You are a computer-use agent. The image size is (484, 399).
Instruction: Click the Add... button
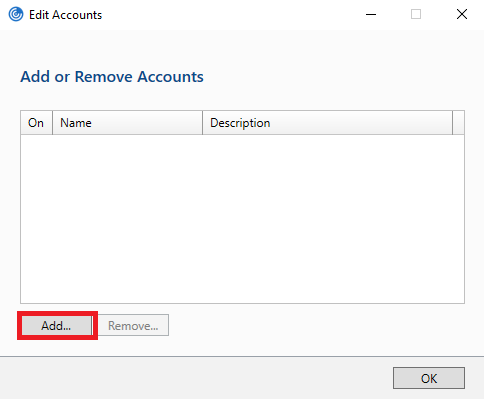pyautogui.click(x=57, y=325)
